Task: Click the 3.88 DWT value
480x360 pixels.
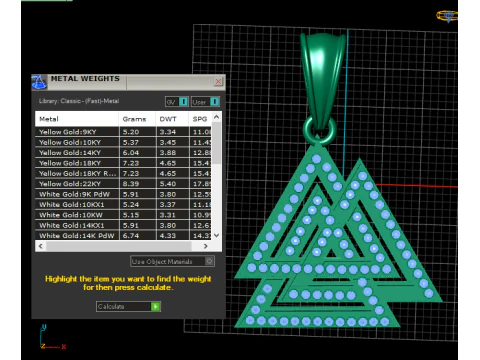Action: [168, 153]
